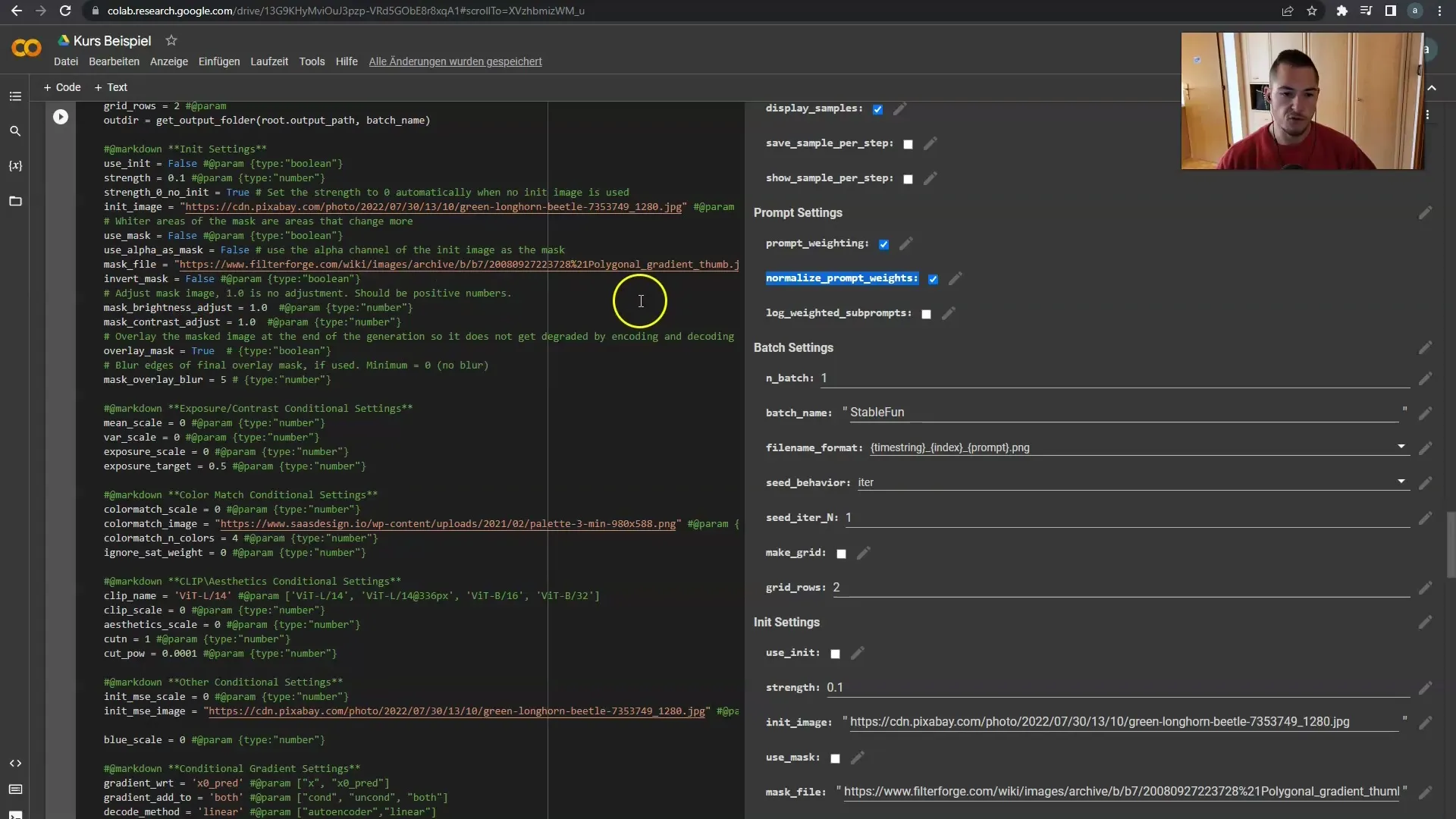Click pencil icon next to make_grid
This screenshot has height=819, width=1456.
pyautogui.click(x=864, y=554)
